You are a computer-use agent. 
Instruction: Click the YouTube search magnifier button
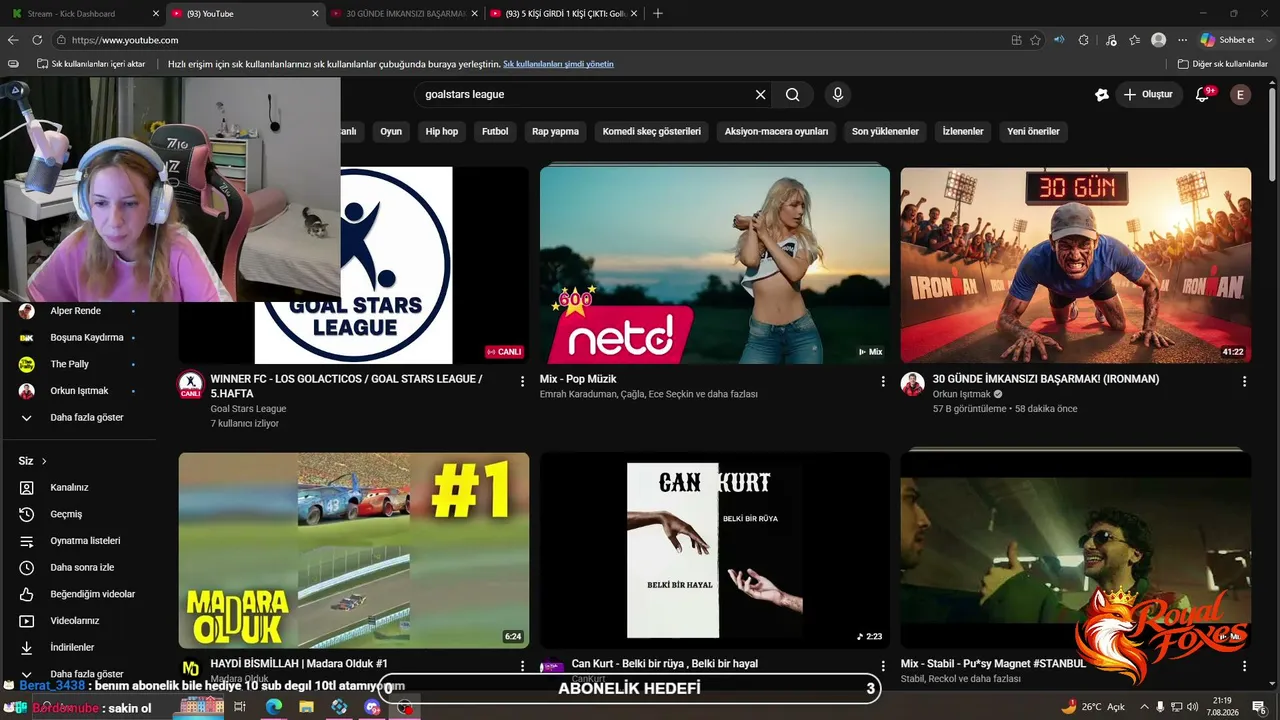click(792, 94)
